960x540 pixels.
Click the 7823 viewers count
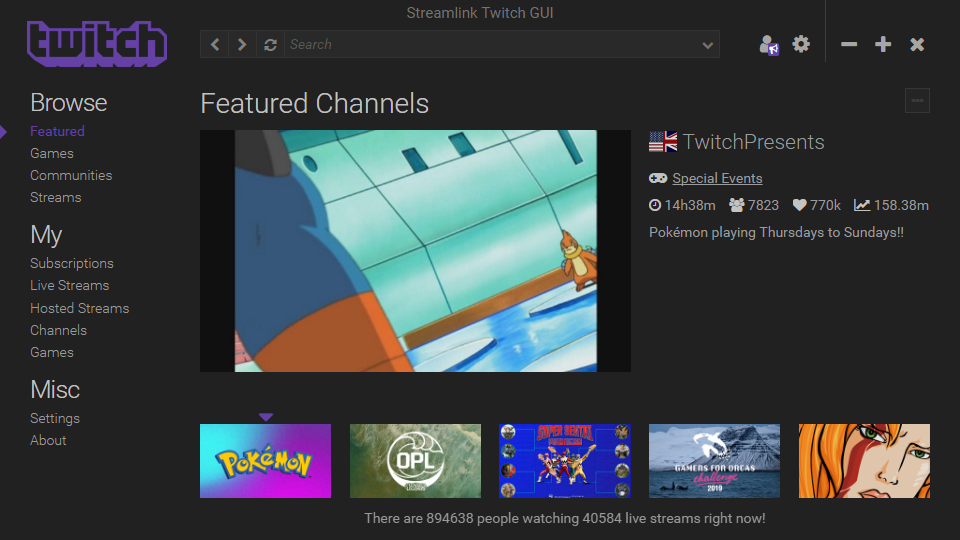click(763, 205)
